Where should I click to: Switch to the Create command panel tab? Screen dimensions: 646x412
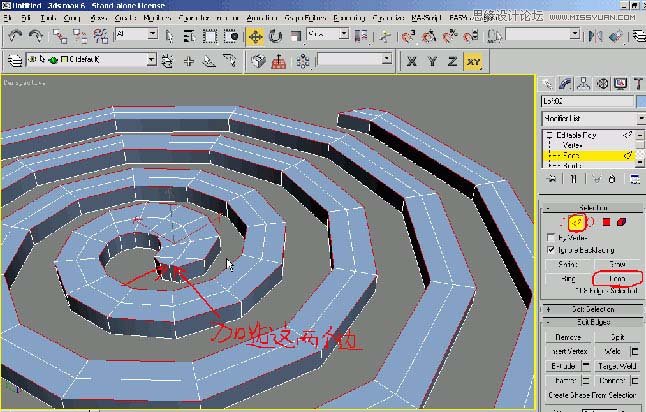[547, 84]
